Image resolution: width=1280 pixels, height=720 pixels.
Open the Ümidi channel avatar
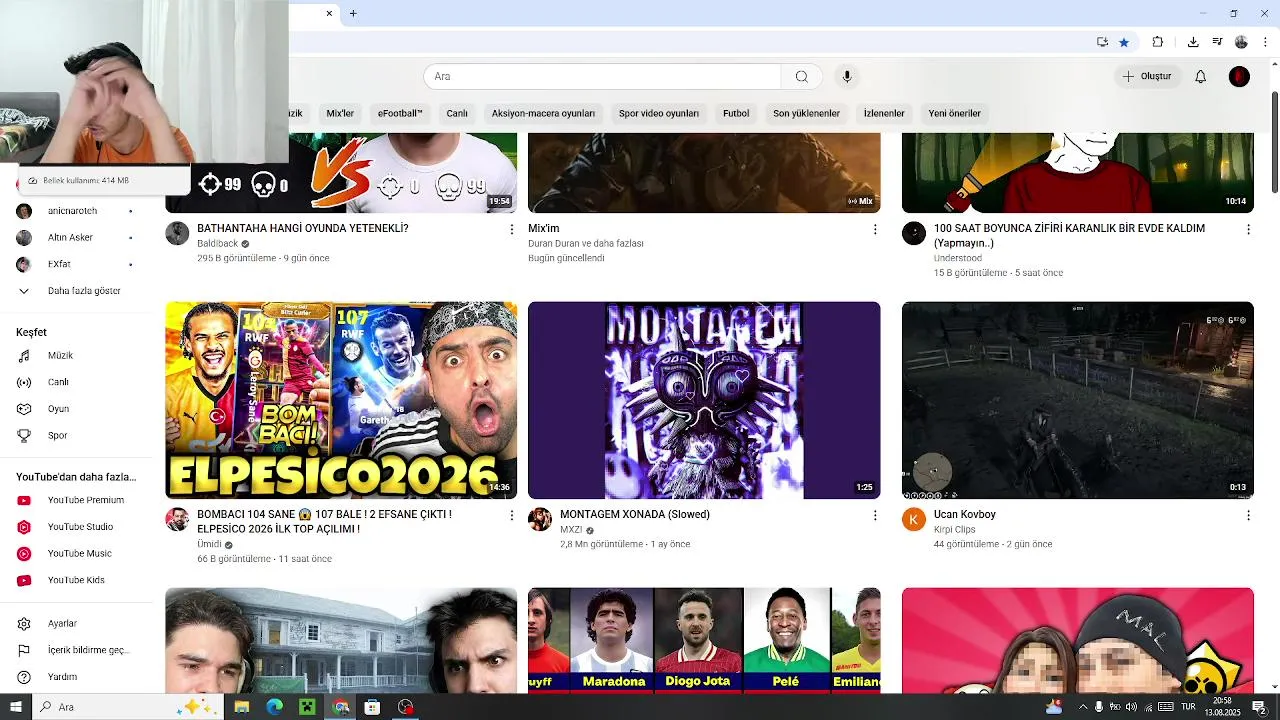(x=177, y=519)
